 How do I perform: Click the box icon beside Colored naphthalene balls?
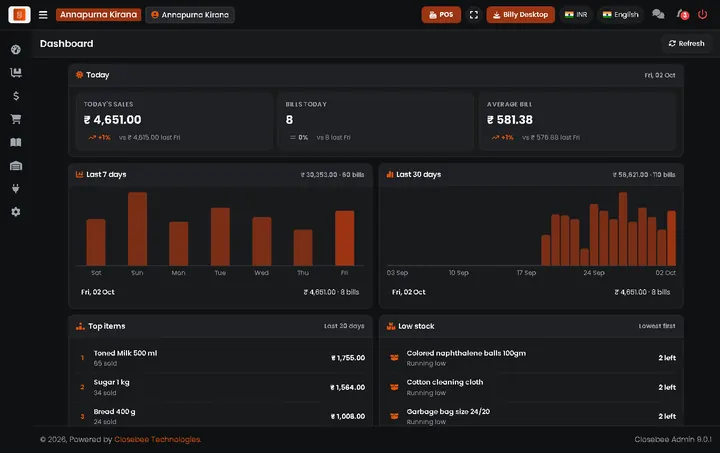click(x=394, y=358)
